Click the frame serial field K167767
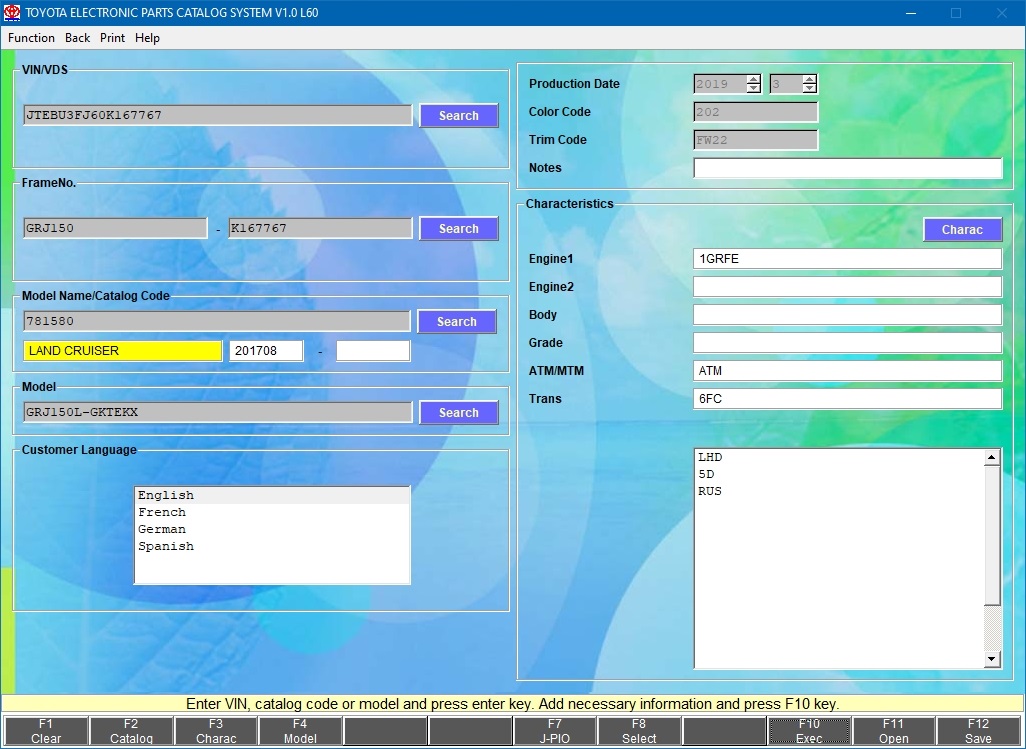The width and height of the screenshot is (1026, 749). coord(321,228)
